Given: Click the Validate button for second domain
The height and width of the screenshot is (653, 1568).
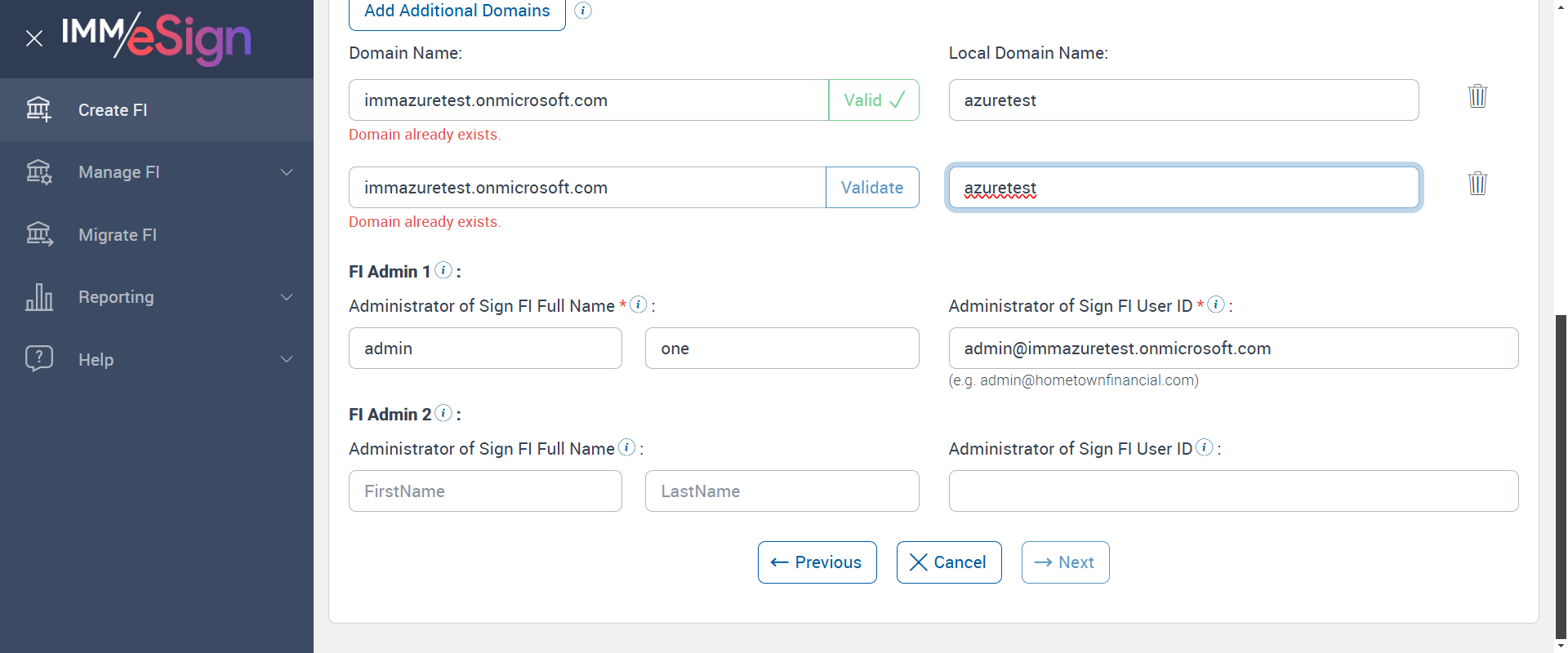Looking at the screenshot, I should pos(871,188).
